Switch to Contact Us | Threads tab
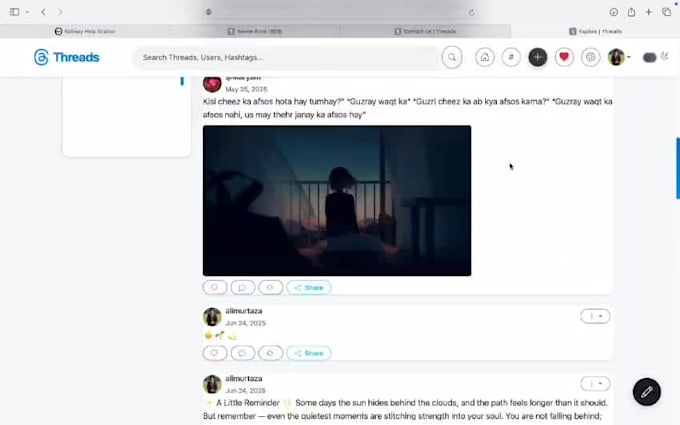680x425 pixels. 425,31
